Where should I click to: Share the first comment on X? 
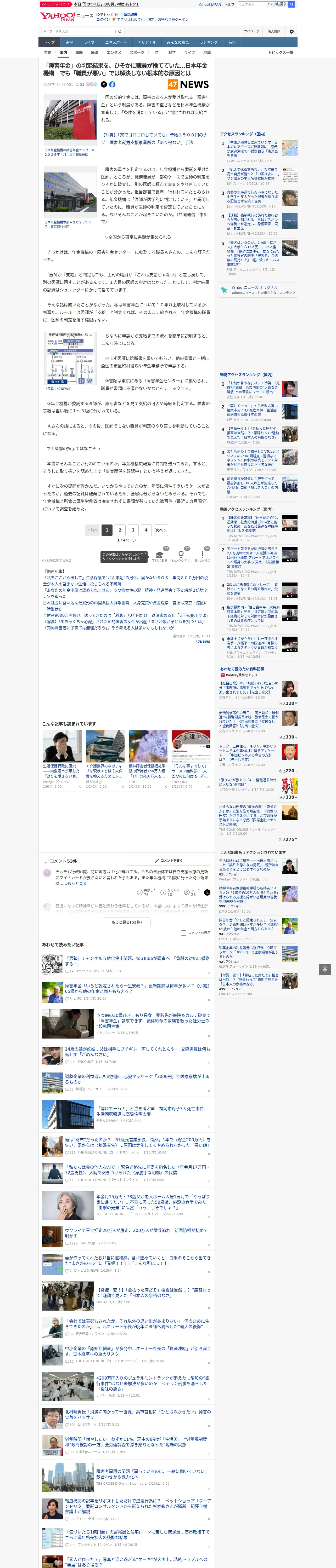click(x=207, y=892)
